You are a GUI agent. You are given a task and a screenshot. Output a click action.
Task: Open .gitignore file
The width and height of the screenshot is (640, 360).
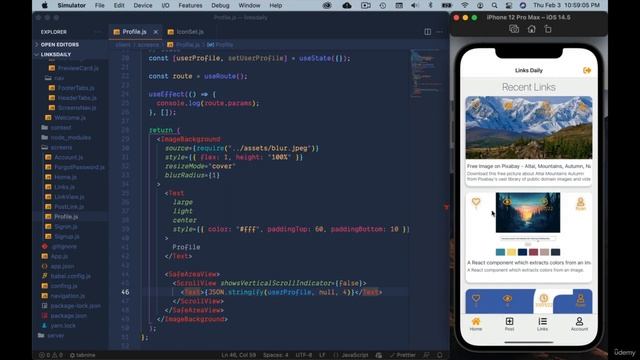[x=64, y=247]
